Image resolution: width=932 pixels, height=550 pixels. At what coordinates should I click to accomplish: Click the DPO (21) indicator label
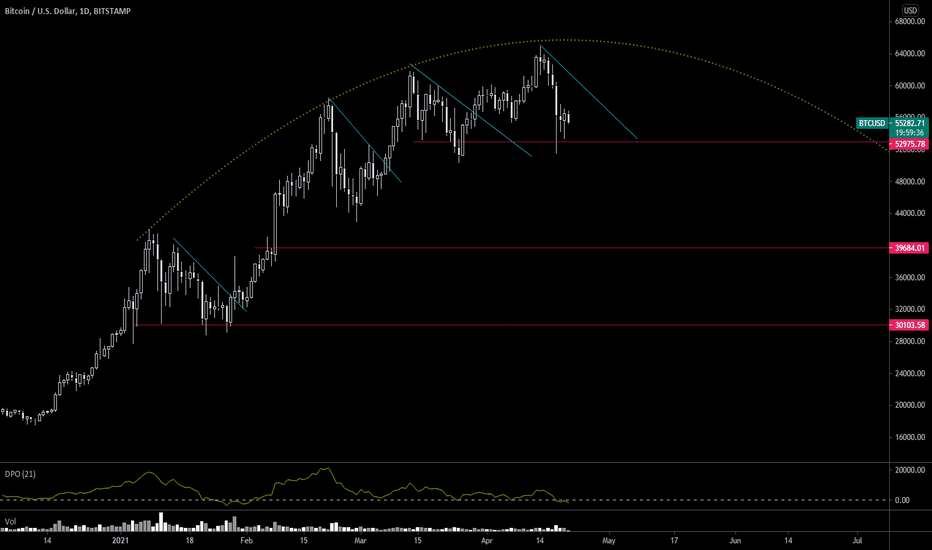pyautogui.click(x=20, y=474)
